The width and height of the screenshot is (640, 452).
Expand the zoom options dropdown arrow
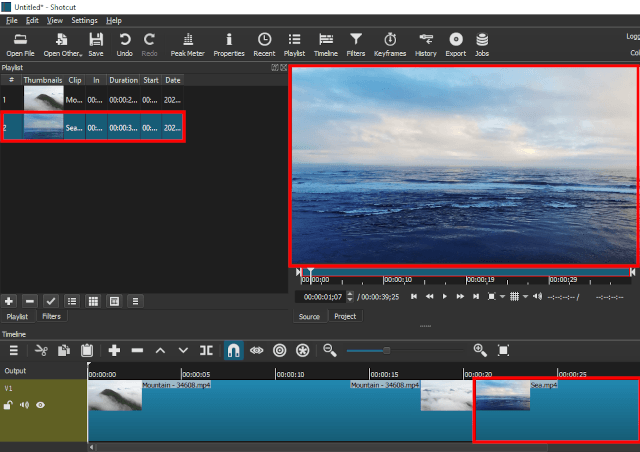click(x=502, y=297)
